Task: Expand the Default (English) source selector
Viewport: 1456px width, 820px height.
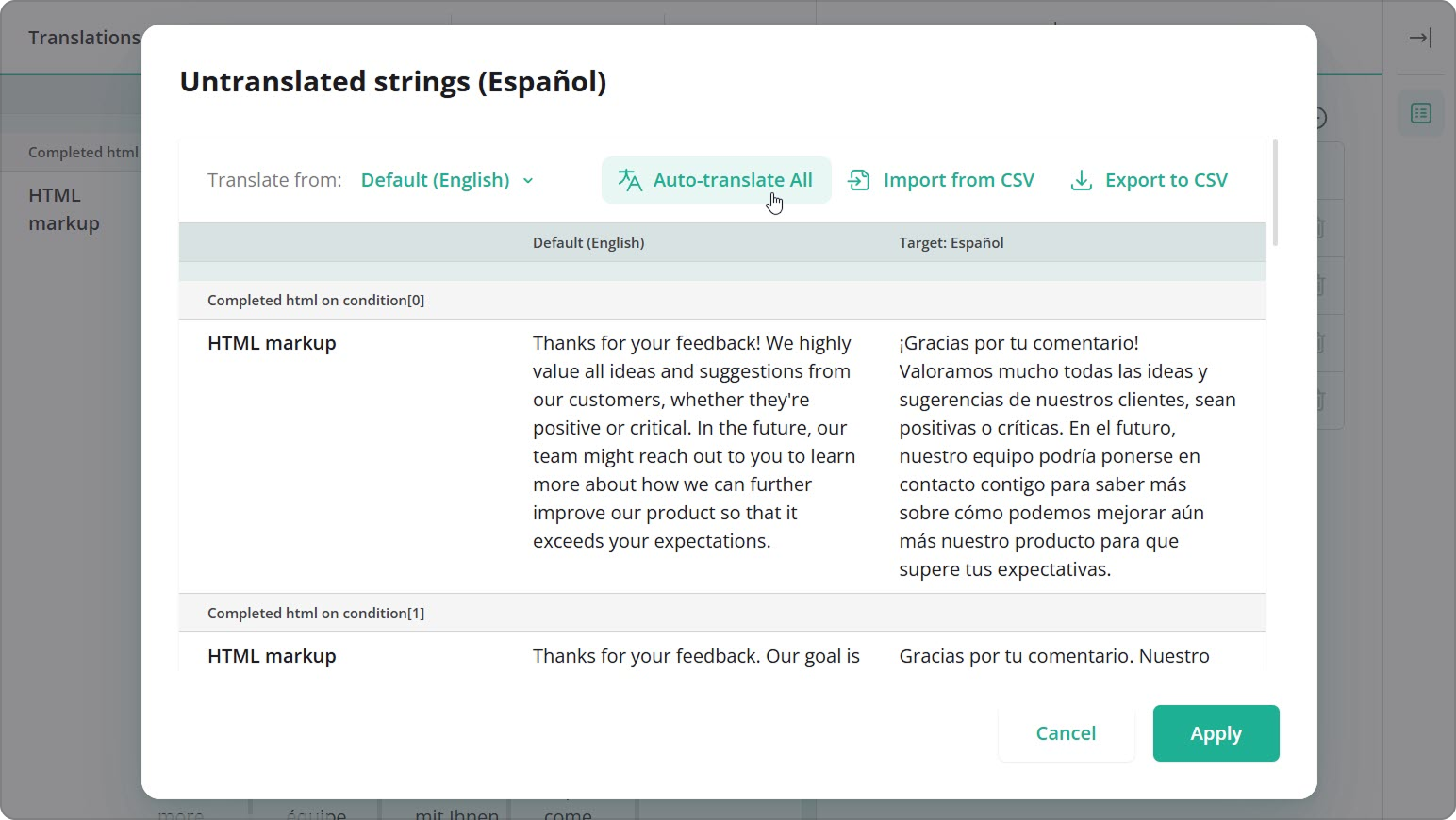Action: (x=445, y=179)
